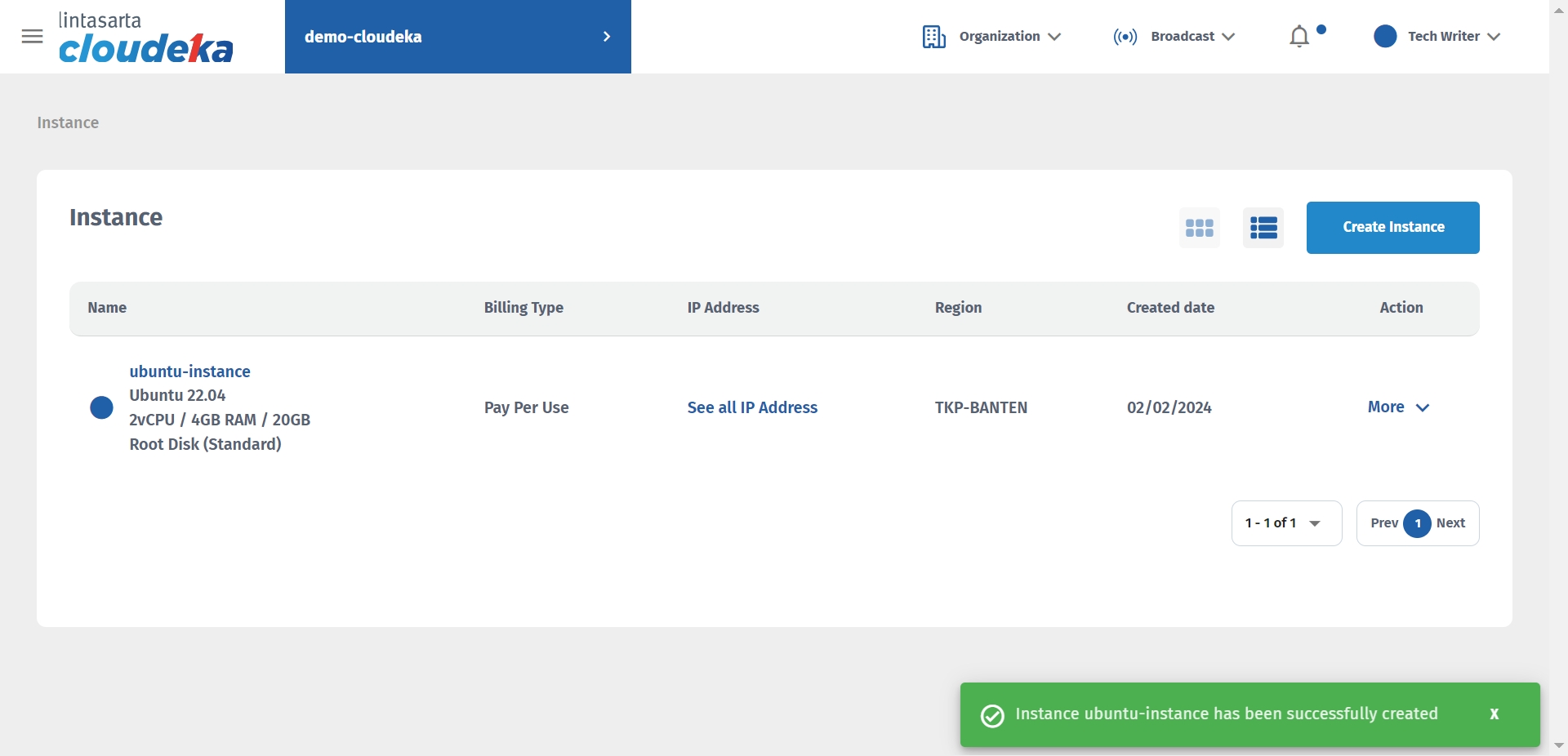Click the Create Instance button
Screen dimensions: 1568x756
click(x=1392, y=228)
